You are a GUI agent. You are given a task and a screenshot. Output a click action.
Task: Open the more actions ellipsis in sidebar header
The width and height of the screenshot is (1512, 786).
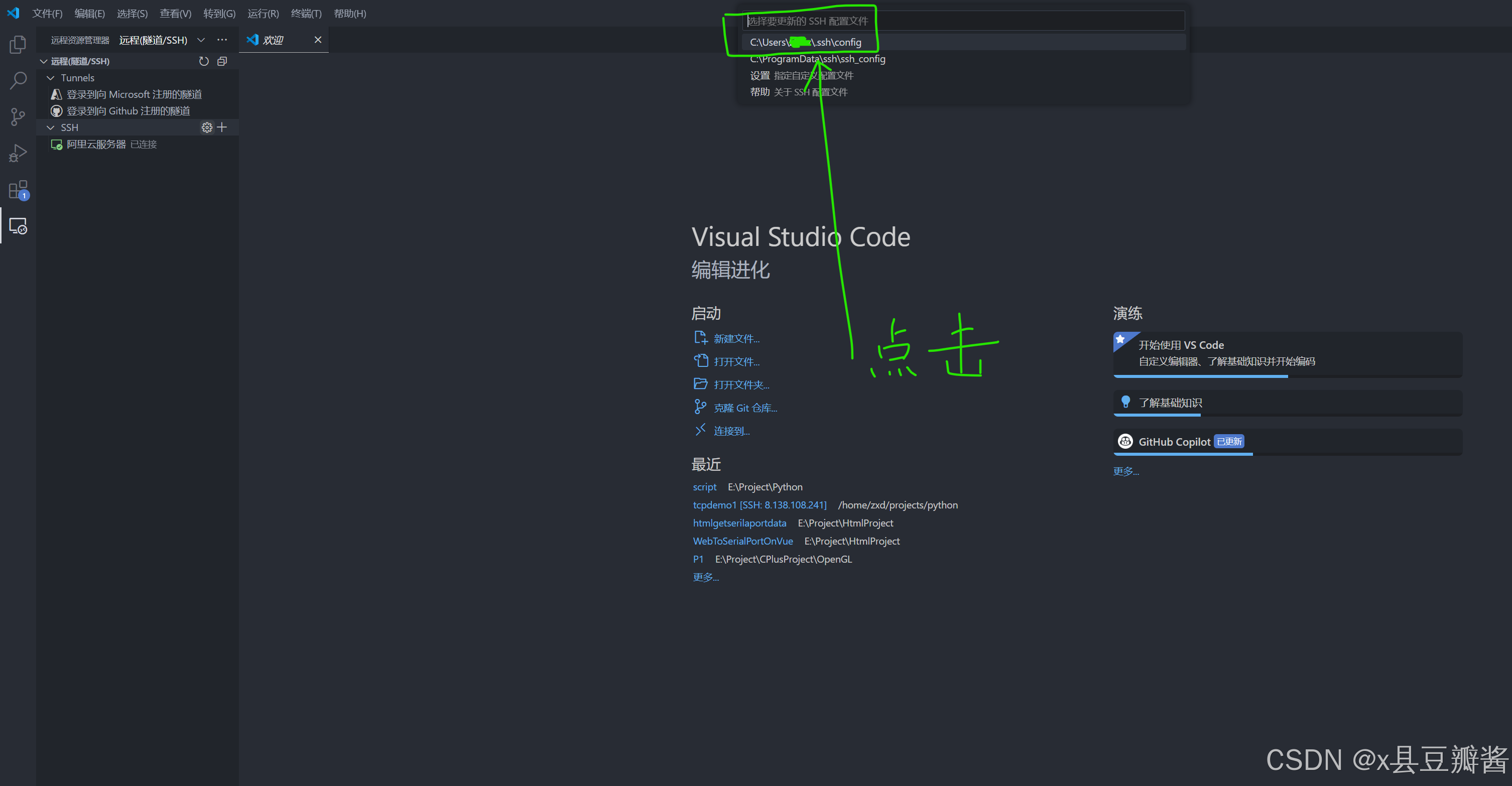tap(222, 40)
